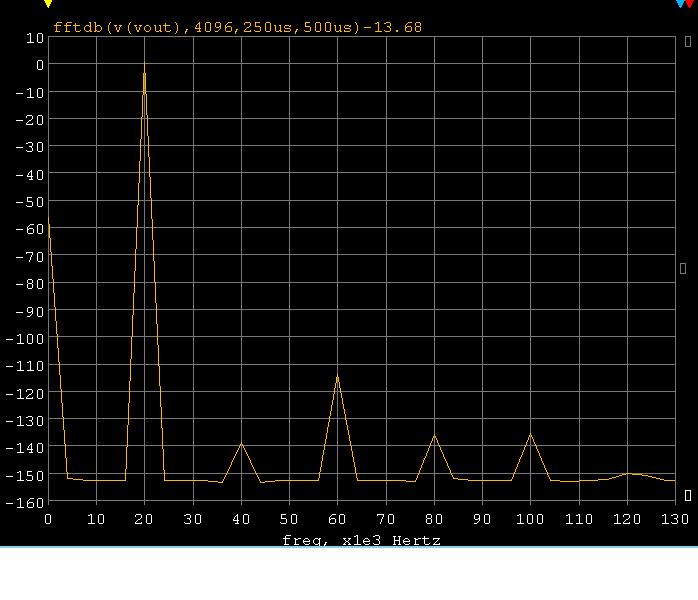Click the harmonic peak at 100 kHz
Viewport: 698px width, 600px height.
coord(530,434)
